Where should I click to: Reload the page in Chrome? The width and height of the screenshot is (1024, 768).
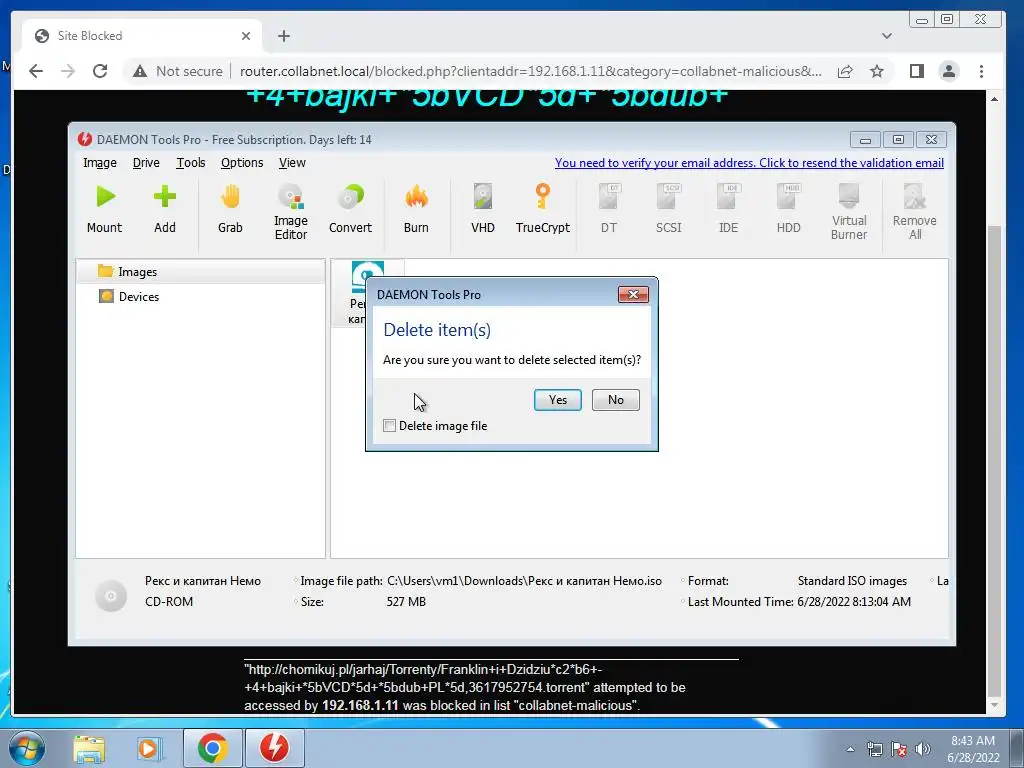(x=100, y=71)
